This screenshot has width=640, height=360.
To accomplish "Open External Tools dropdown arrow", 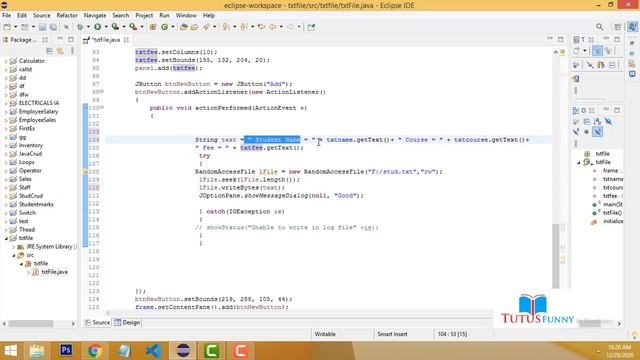I will point(142,27).
